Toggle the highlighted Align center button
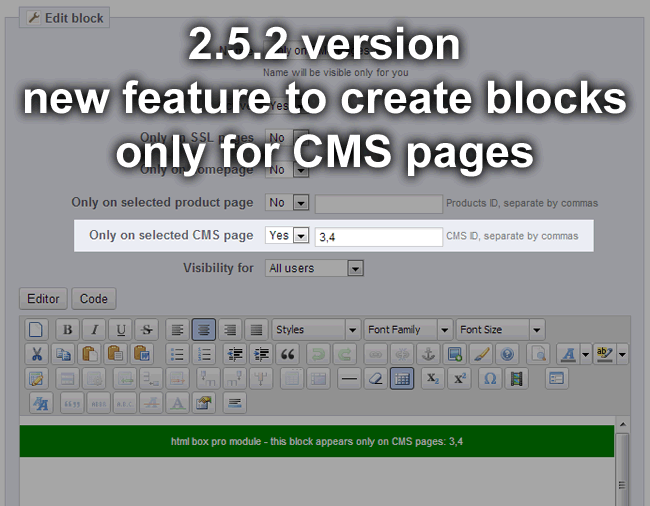This screenshot has width=650, height=506. pos(204,329)
